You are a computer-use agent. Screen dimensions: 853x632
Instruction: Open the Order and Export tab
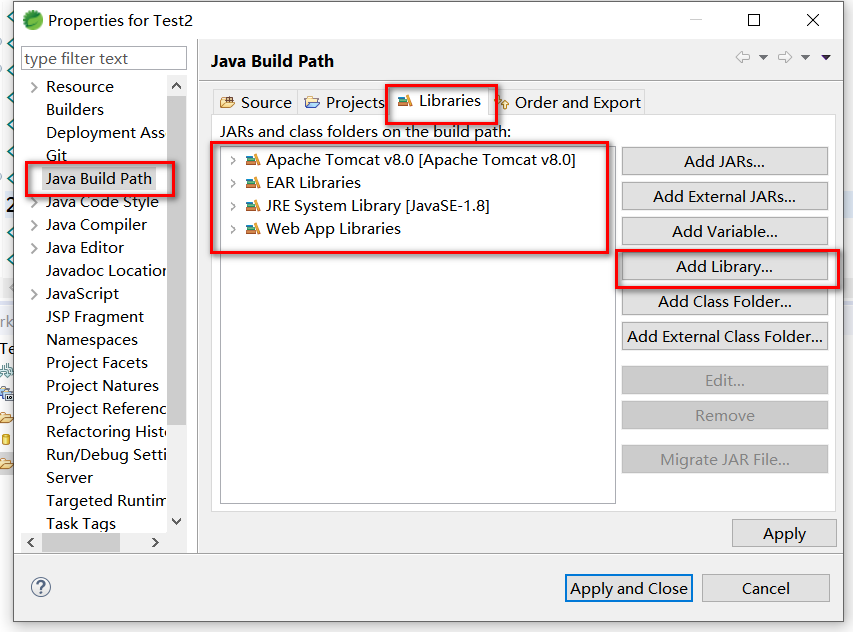[569, 102]
